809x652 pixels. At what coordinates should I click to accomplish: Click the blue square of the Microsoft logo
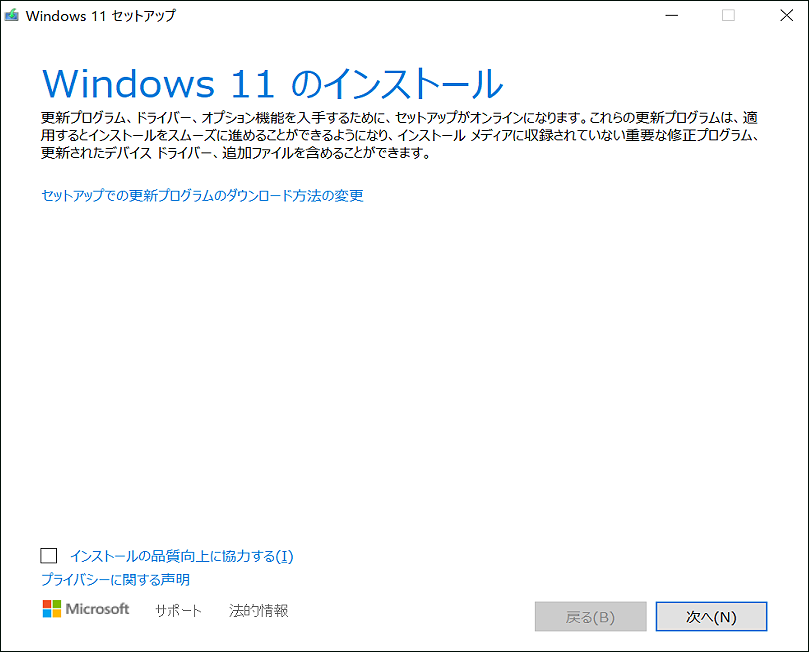(47, 613)
